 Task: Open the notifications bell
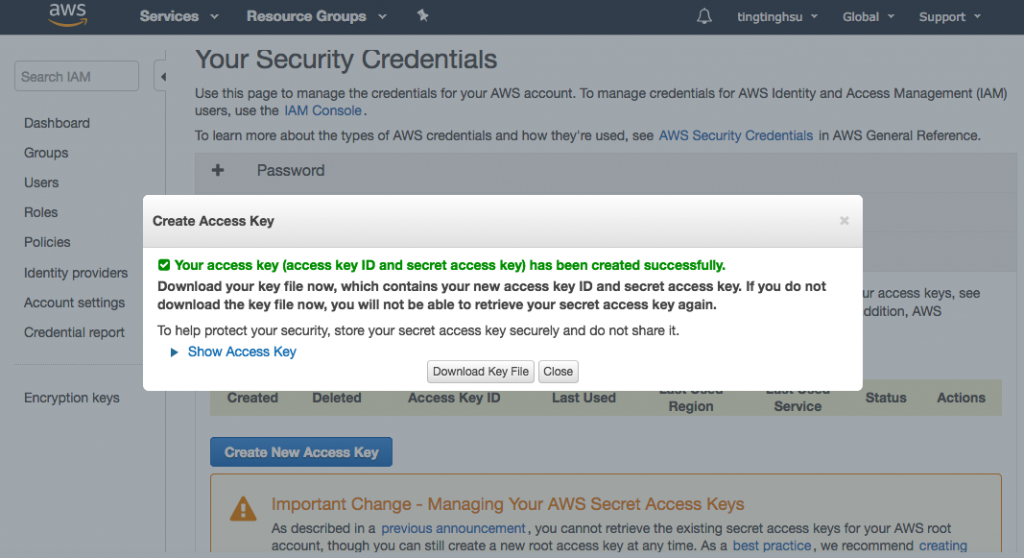(705, 16)
